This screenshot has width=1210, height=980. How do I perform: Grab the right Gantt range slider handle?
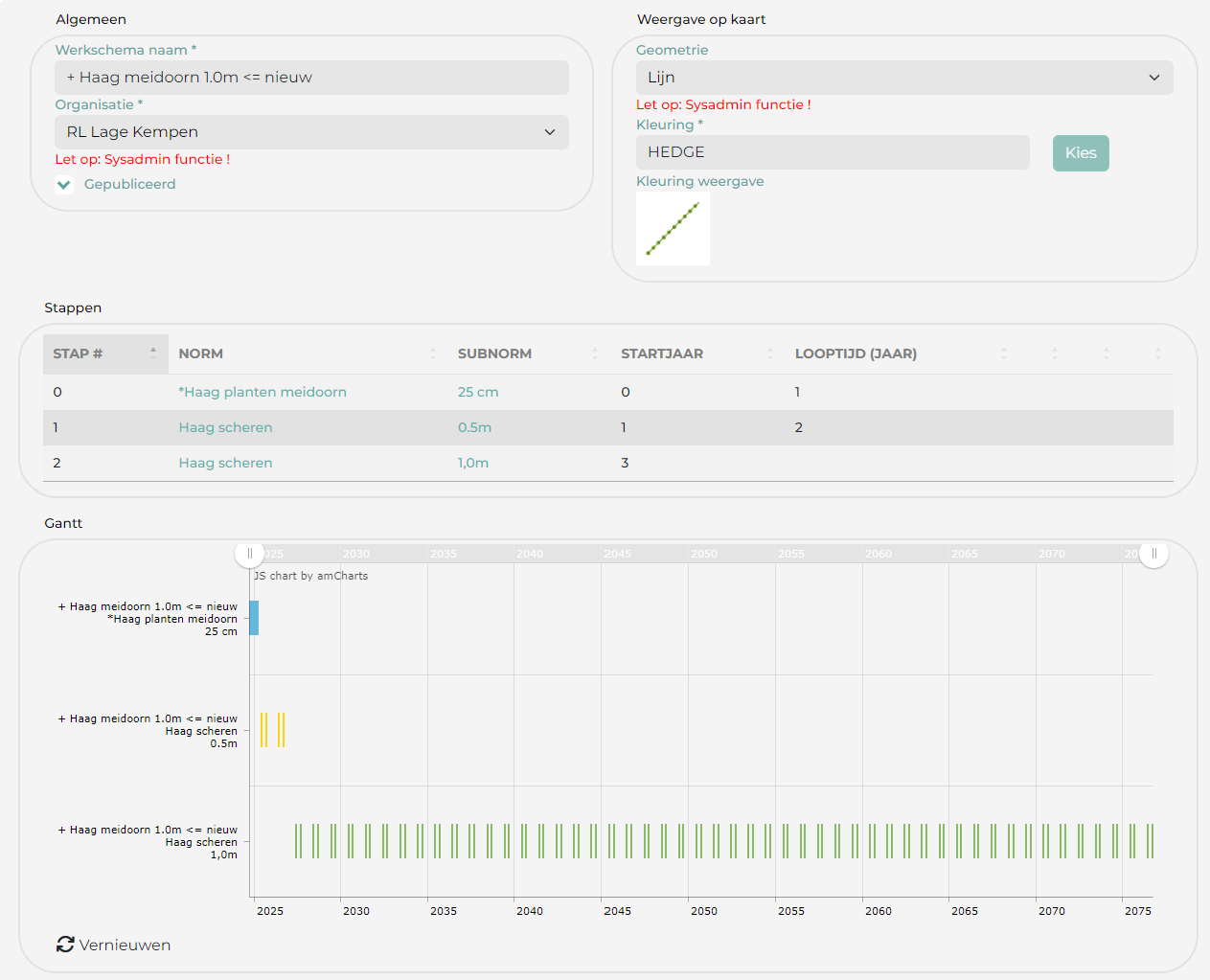[1153, 554]
